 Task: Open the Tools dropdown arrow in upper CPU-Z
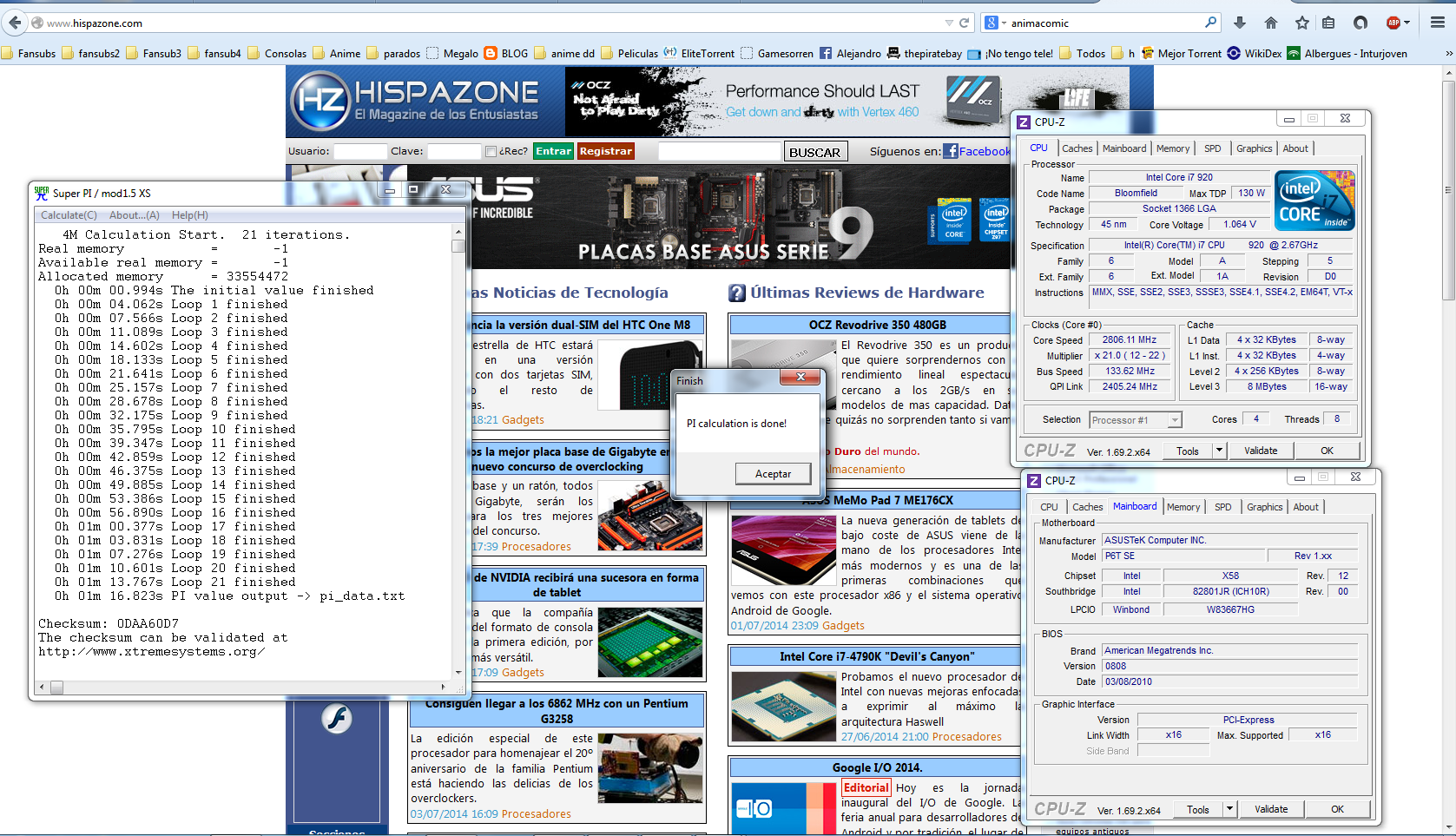coord(1219,451)
